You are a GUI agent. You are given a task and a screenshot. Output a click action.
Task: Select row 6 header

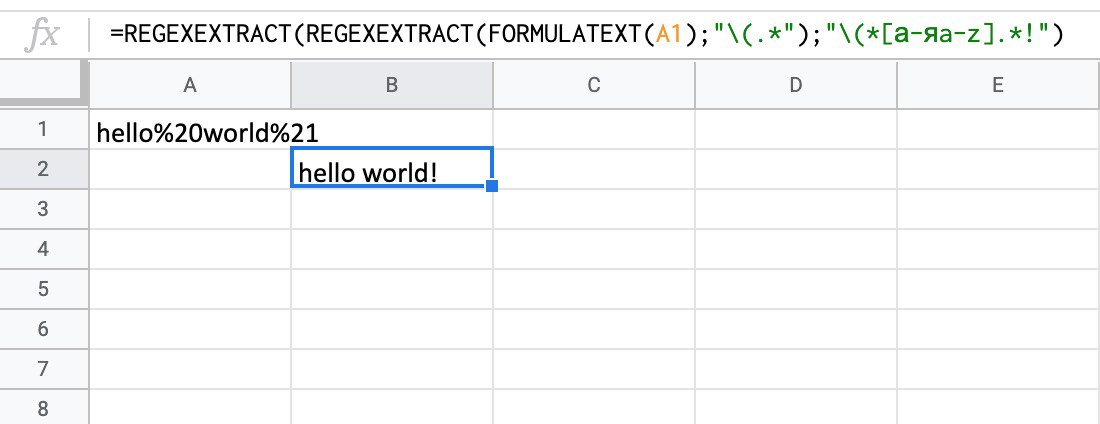point(43,329)
